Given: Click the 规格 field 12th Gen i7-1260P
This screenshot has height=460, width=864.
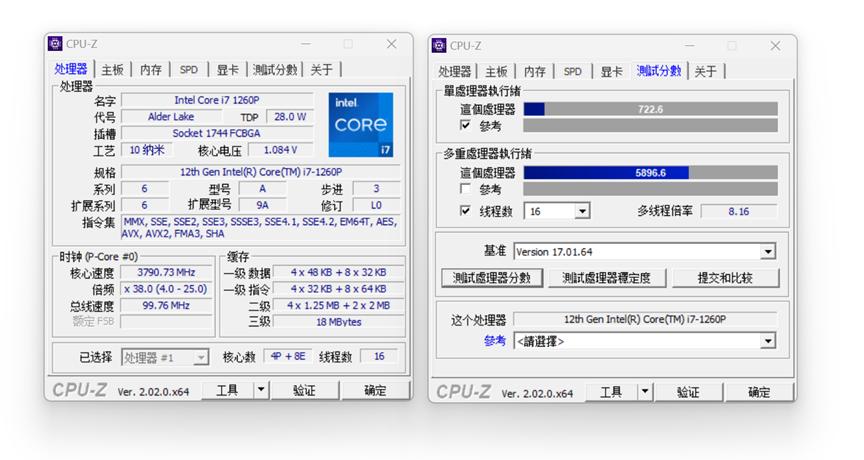Looking at the screenshot, I should (x=261, y=172).
